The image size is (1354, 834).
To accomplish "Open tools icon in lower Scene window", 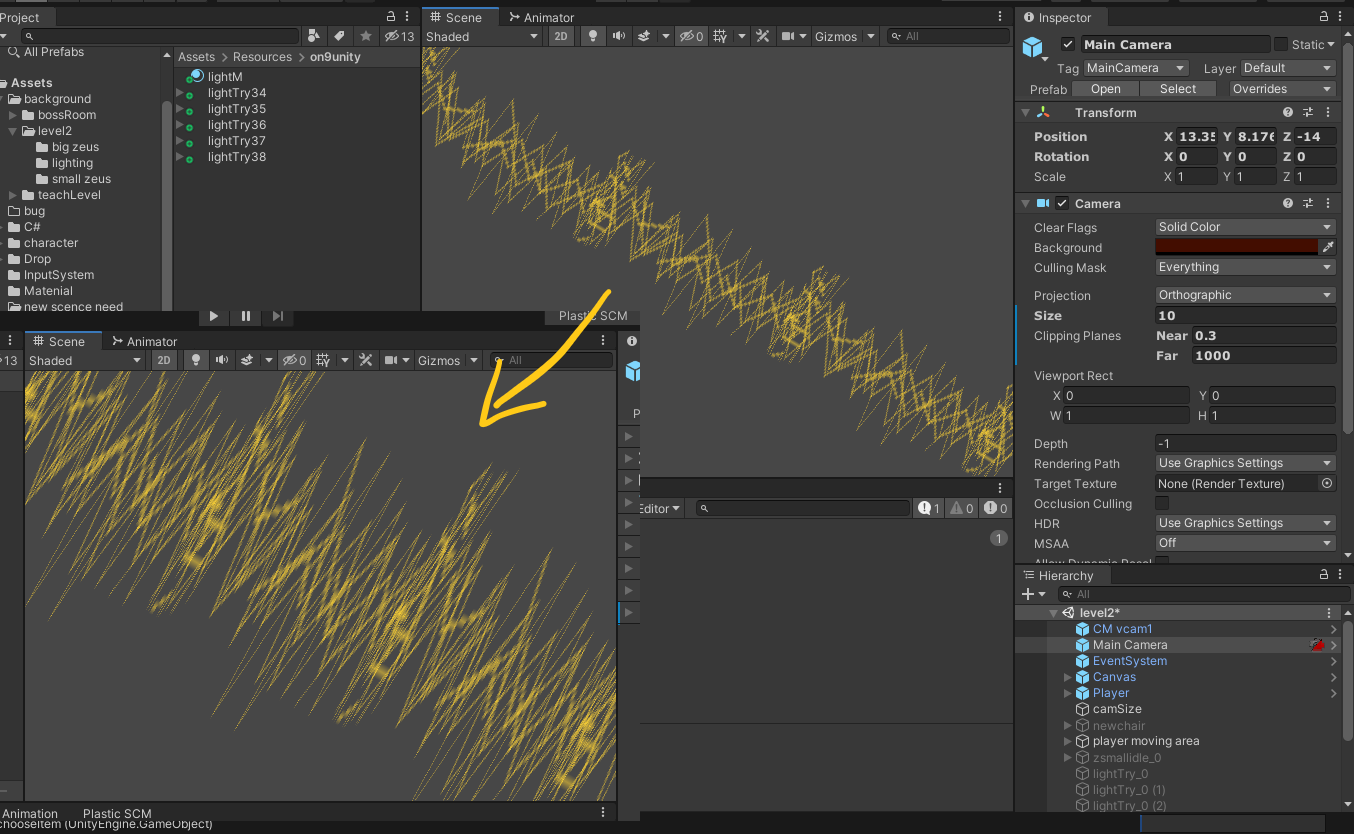I will pos(366,360).
